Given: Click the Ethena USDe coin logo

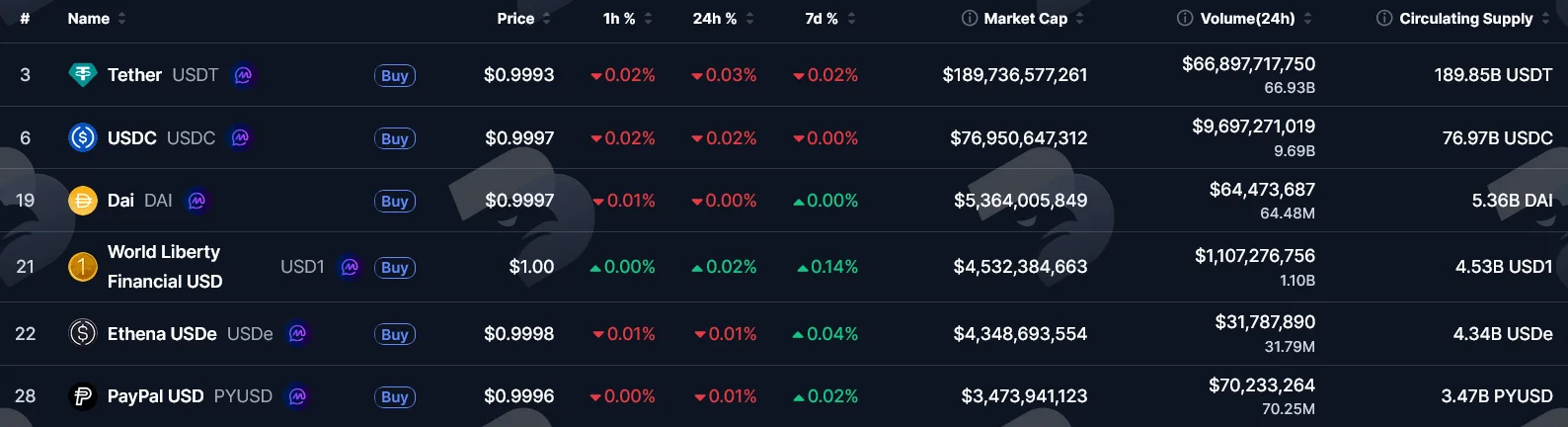Looking at the screenshot, I should tap(82, 334).
